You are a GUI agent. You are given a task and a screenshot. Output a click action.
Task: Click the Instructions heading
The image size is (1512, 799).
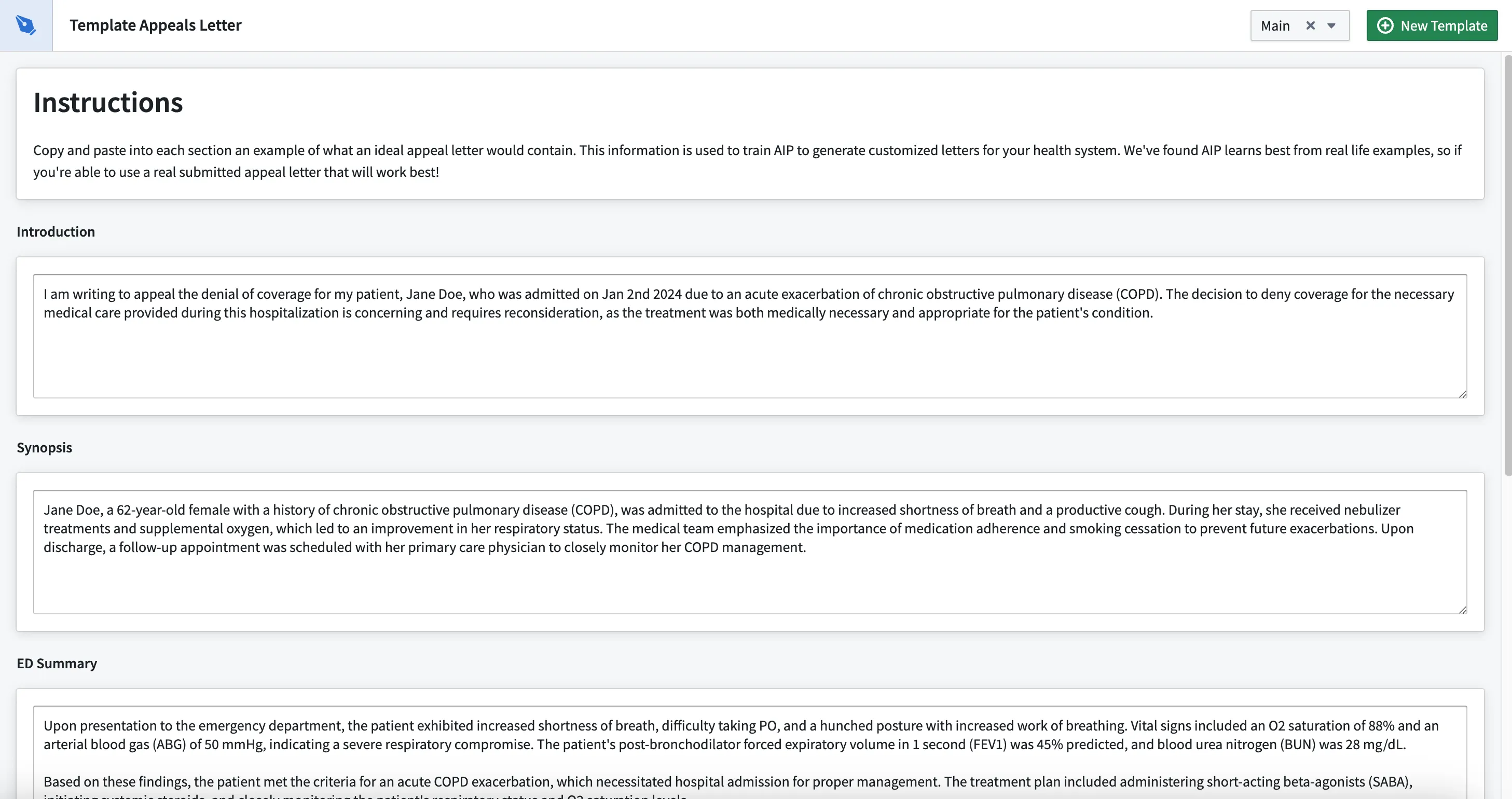click(108, 103)
